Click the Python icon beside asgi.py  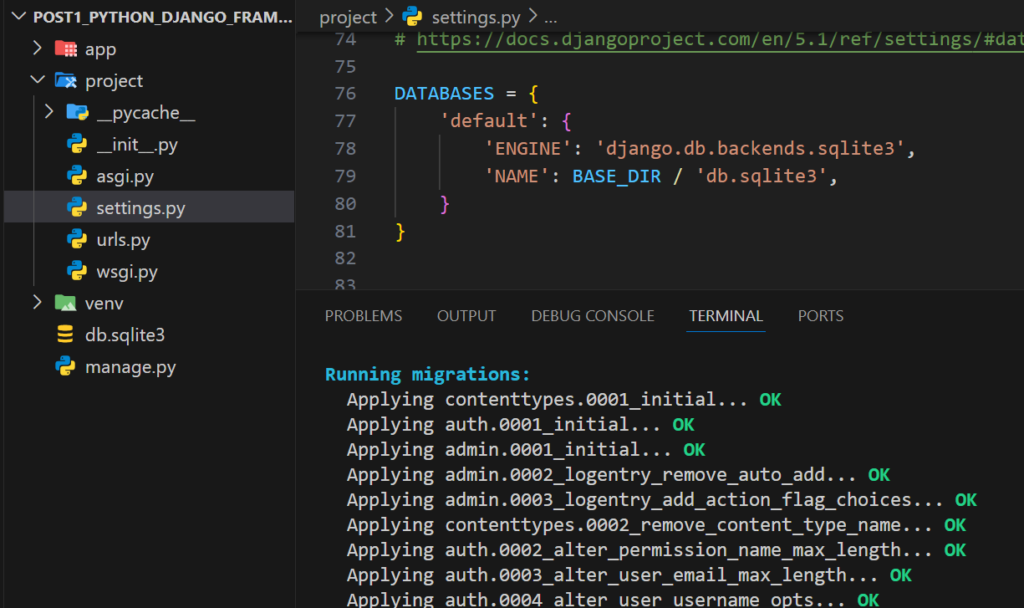[77, 176]
